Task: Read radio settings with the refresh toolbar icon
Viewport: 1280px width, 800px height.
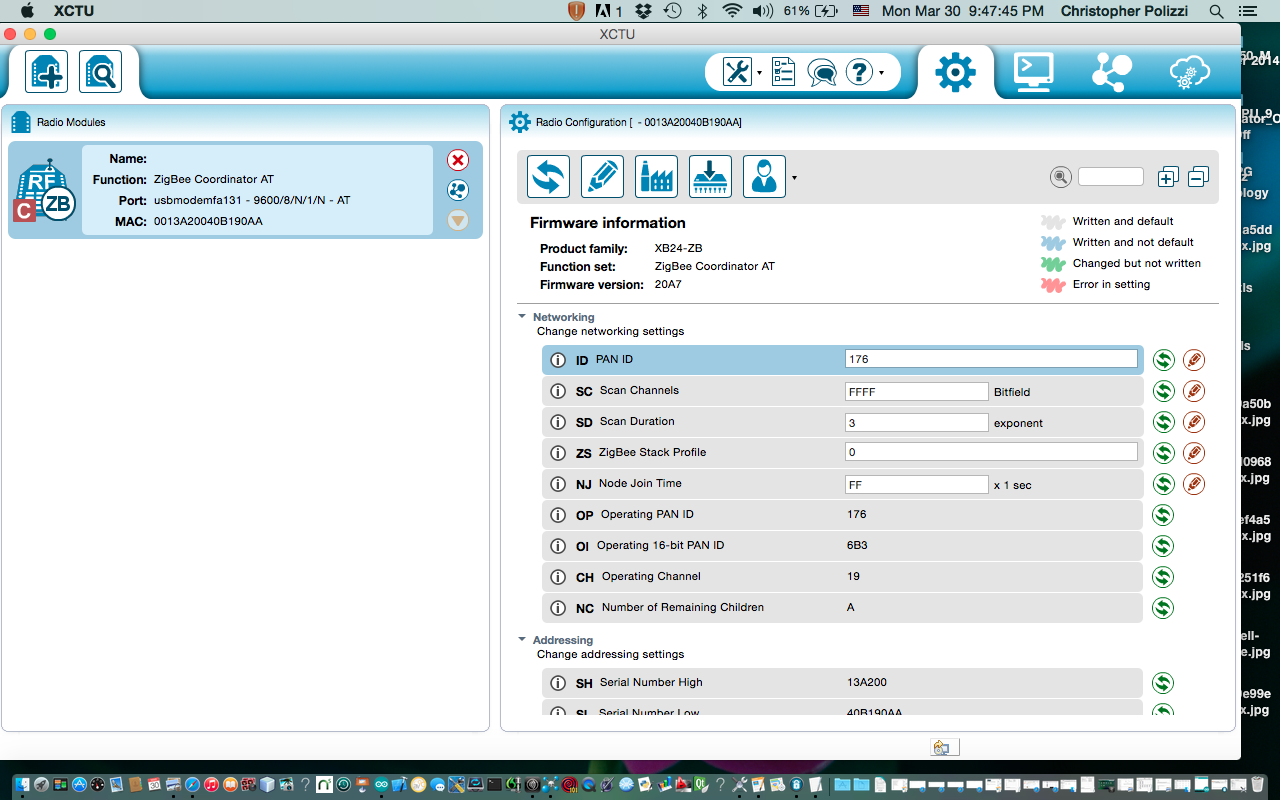Action: (x=549, y=177)
